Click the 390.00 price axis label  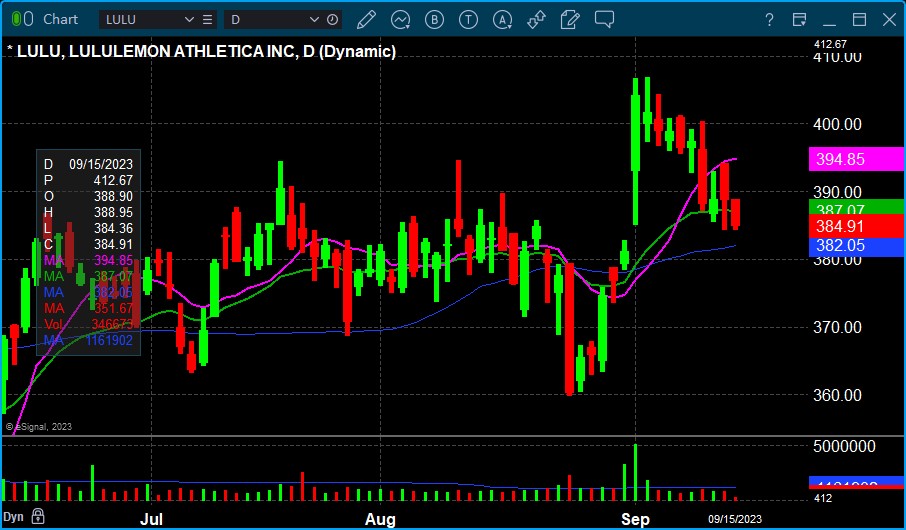[837, 192]
